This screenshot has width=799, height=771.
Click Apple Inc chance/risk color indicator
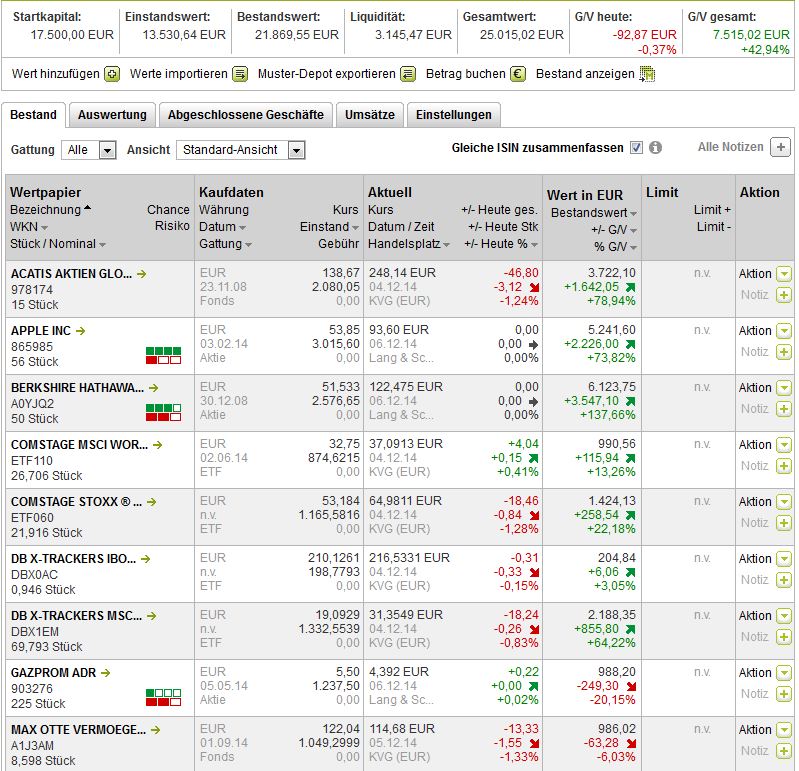tap(163, 355)
